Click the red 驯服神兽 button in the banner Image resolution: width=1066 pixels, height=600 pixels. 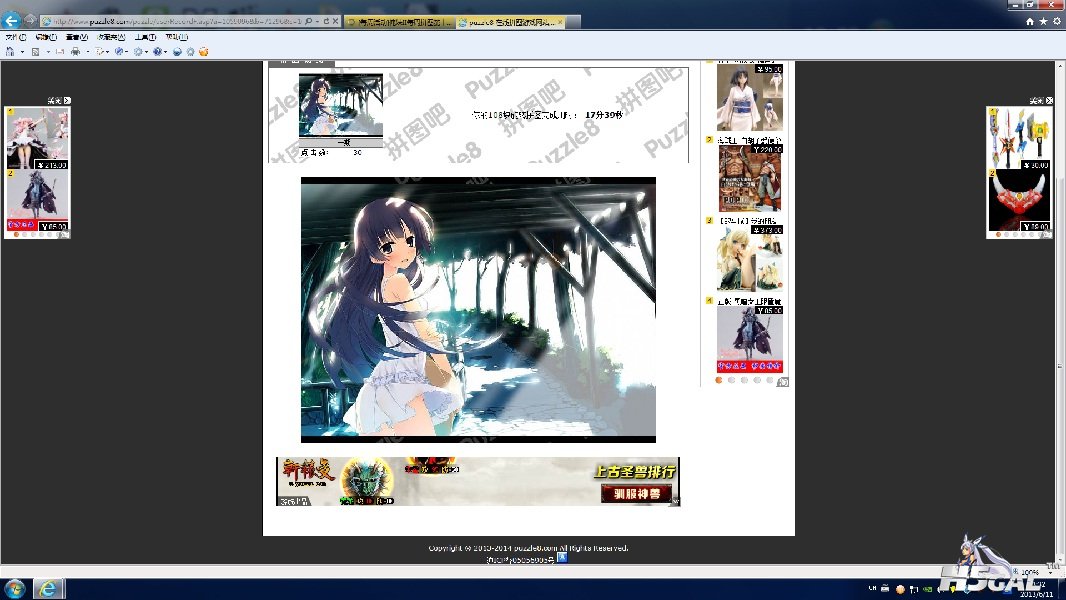pos(636,493)
